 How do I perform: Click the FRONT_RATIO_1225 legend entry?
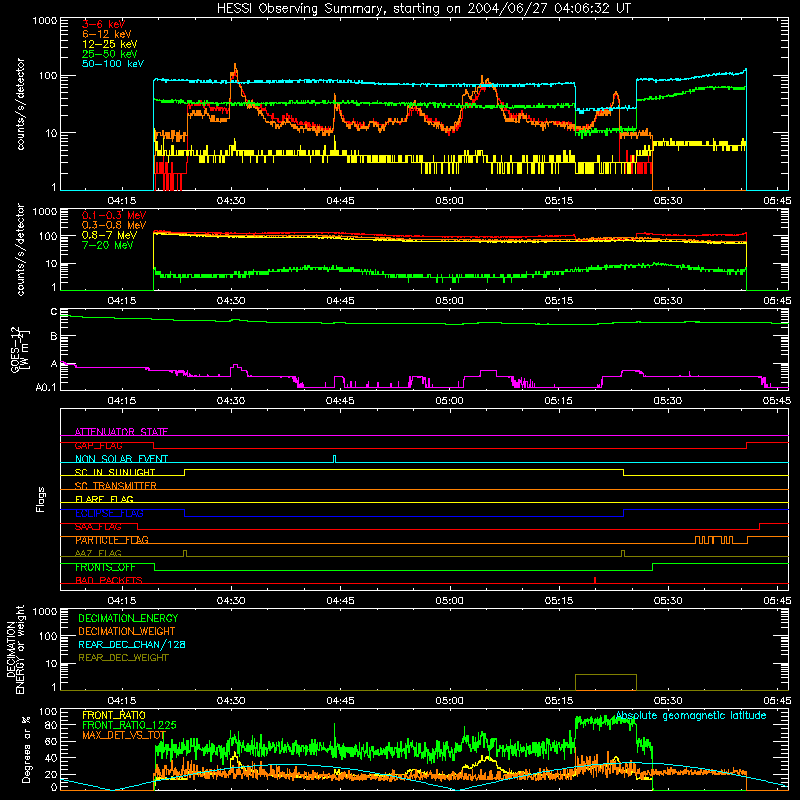129,725
